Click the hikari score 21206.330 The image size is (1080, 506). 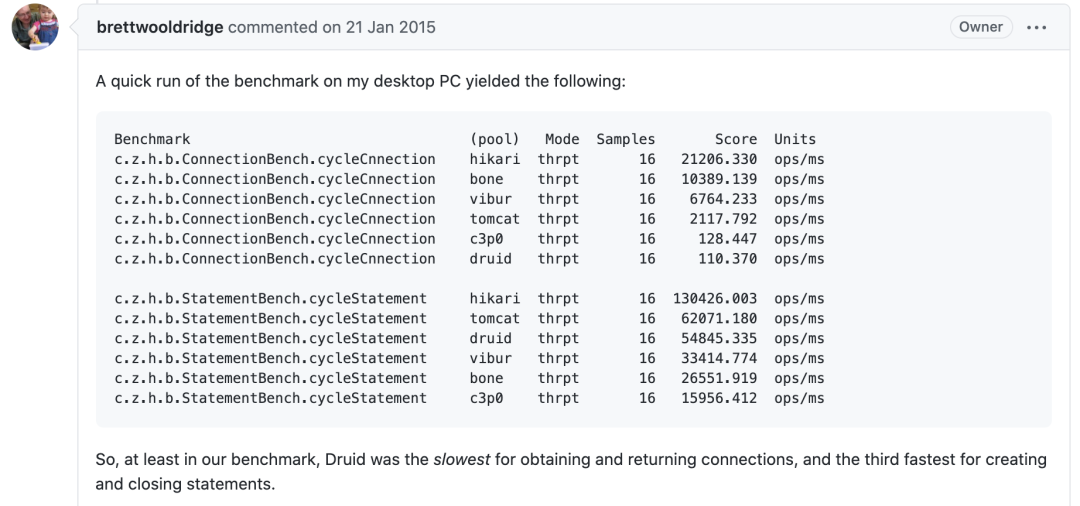coord(719,159)
